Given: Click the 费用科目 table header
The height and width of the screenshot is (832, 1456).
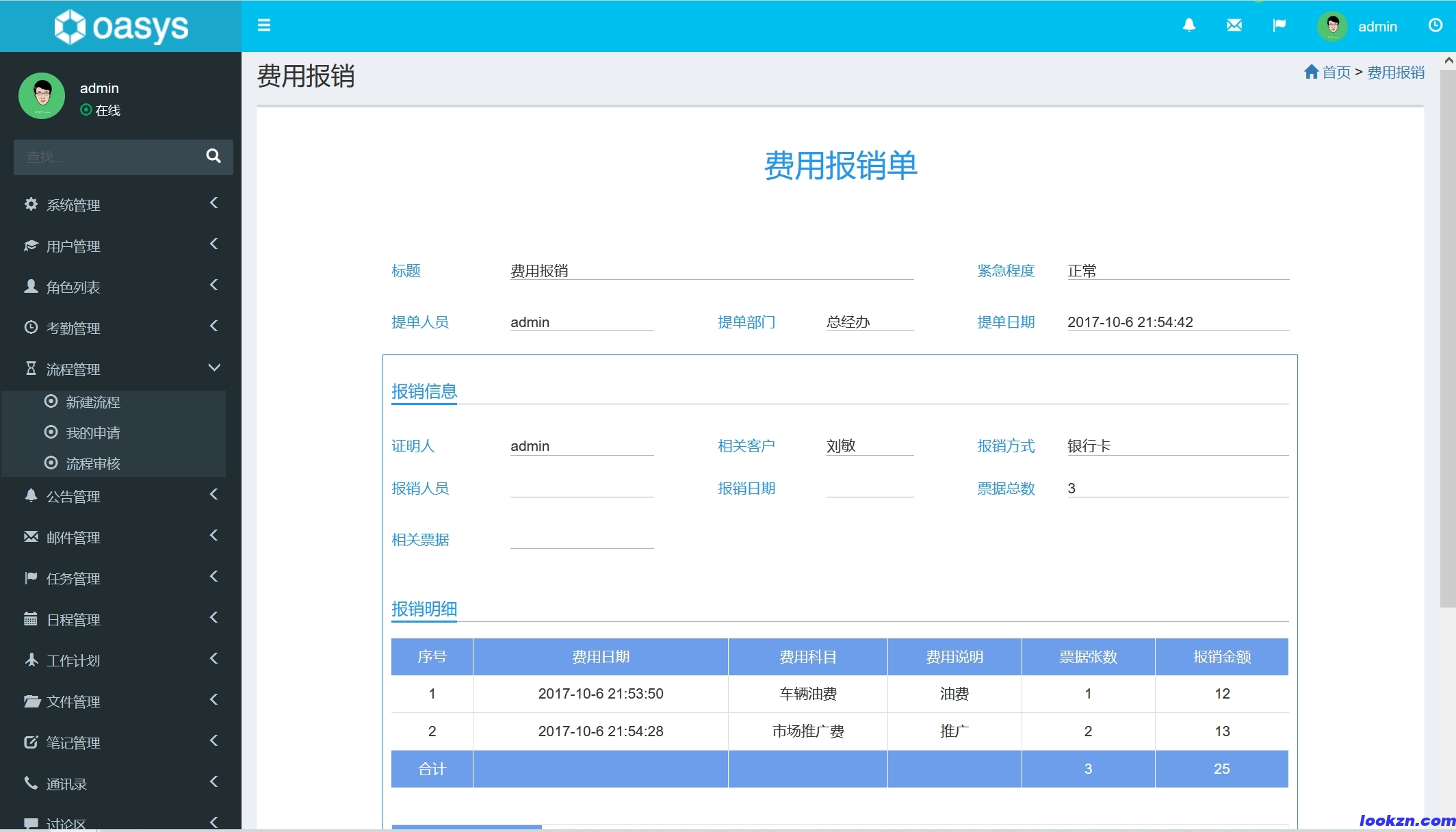Looking at the screenshot, I should coord(808,657).
